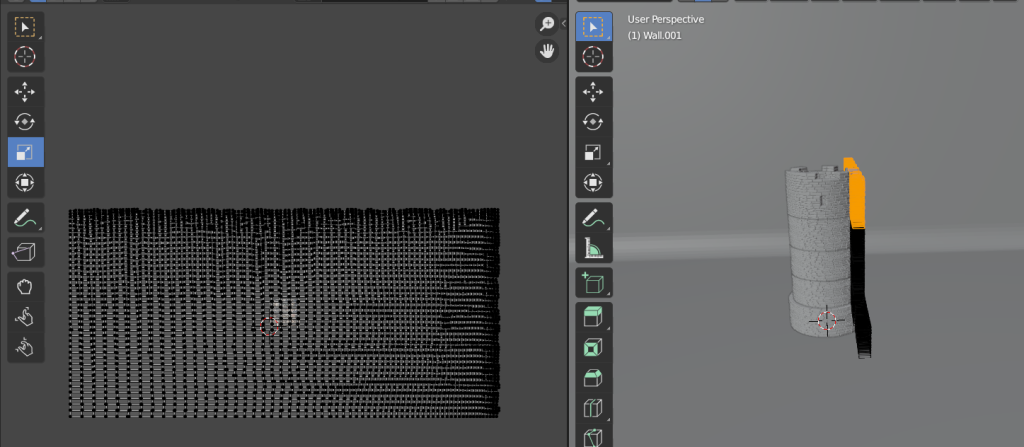Select the Move tool in 3D viewport
Viewport: 1024px width, 447px height.
(593, 93)
